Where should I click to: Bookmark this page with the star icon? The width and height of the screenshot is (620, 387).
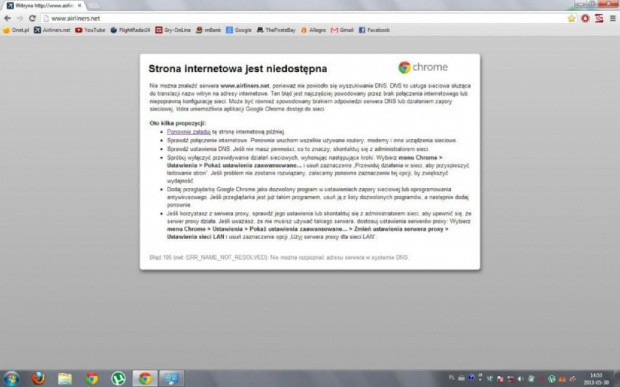pyautogui.click(x=571, y=18)
